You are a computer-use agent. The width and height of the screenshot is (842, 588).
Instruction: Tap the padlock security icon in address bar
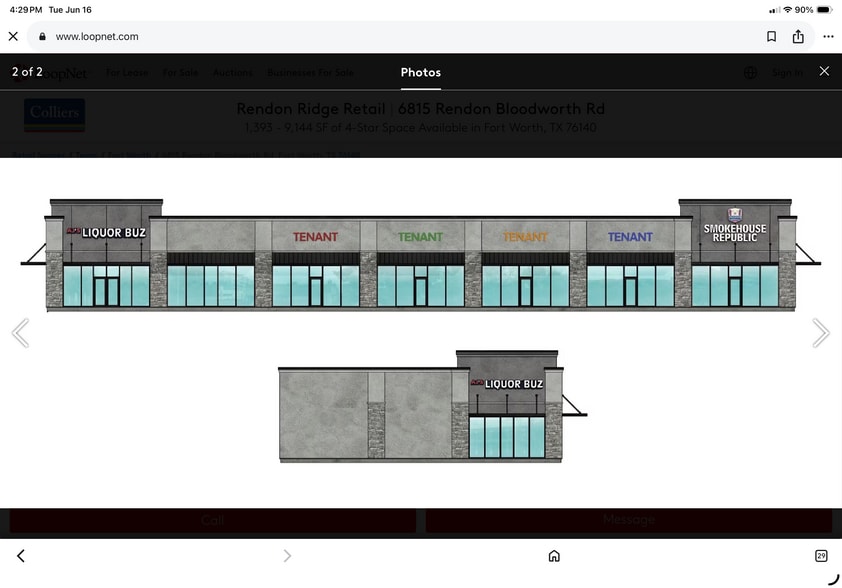coord(42,37)
